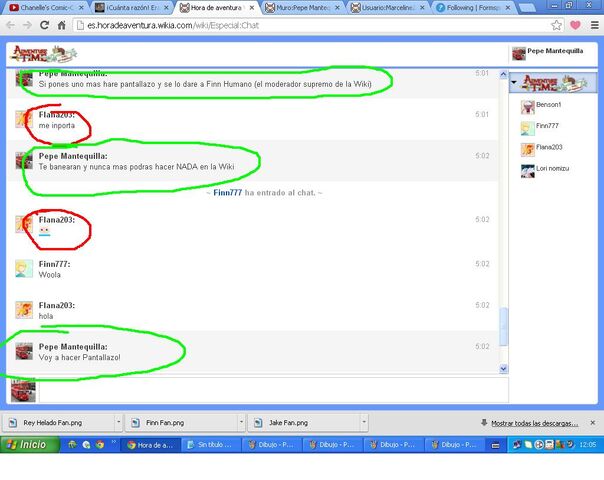Image resolution: width=604 pixels, height=480 pixels.
Task: Click Finn777 name in user list
Action: coord(547,126)
